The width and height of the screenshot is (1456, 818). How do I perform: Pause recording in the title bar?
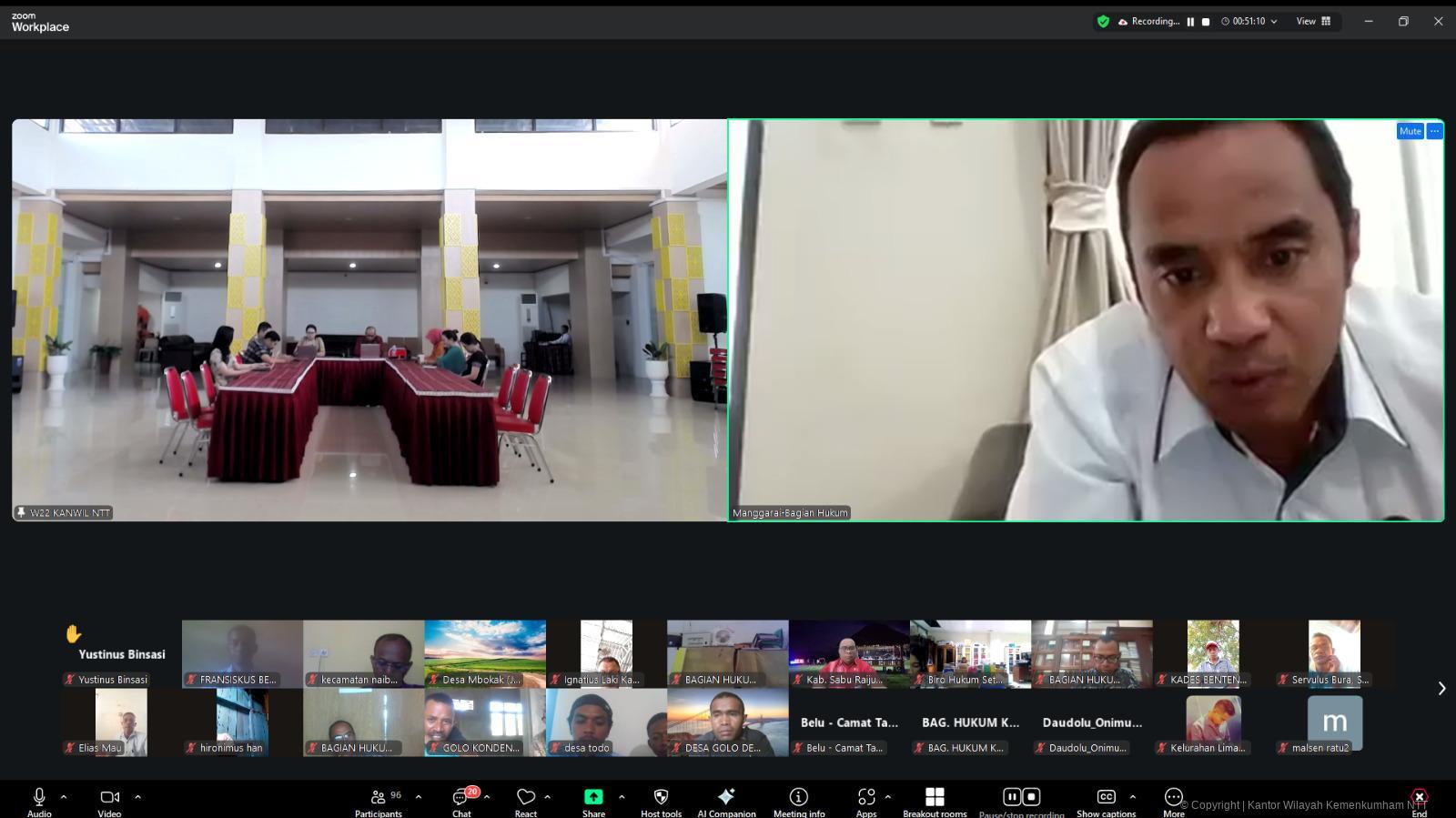(1190, 22)
